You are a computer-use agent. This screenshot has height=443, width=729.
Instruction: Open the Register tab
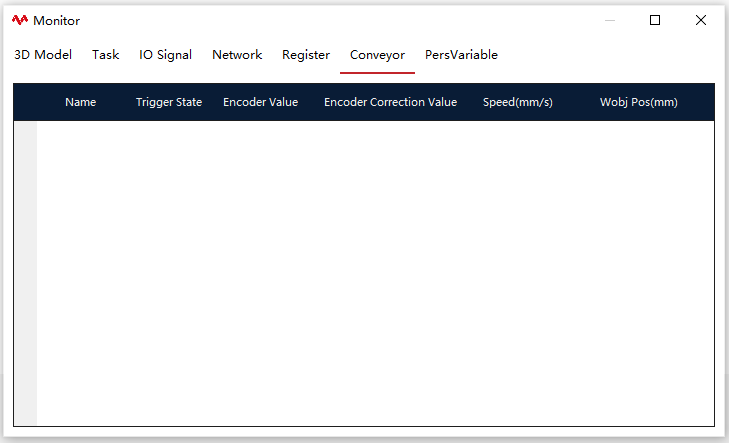pos(306,55)
